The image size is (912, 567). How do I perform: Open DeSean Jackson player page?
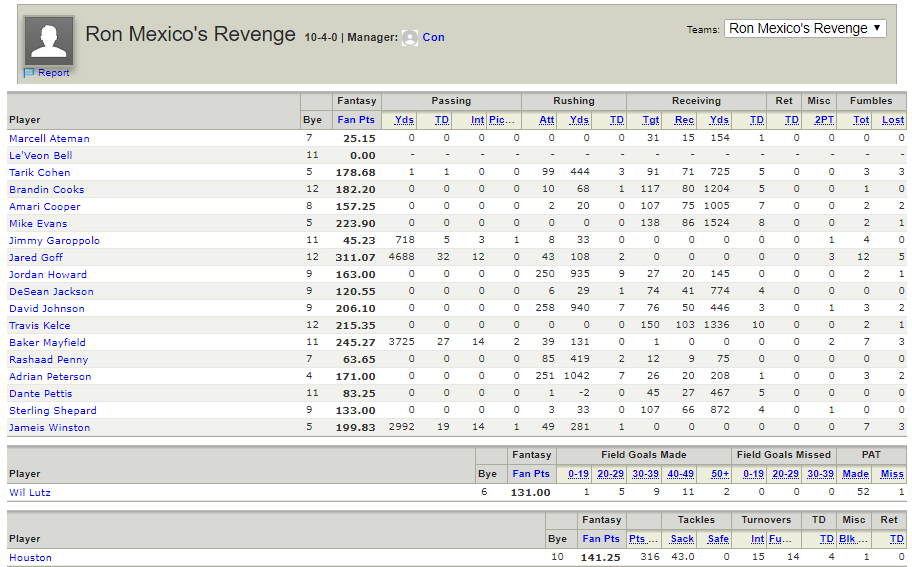coord(51,291)
